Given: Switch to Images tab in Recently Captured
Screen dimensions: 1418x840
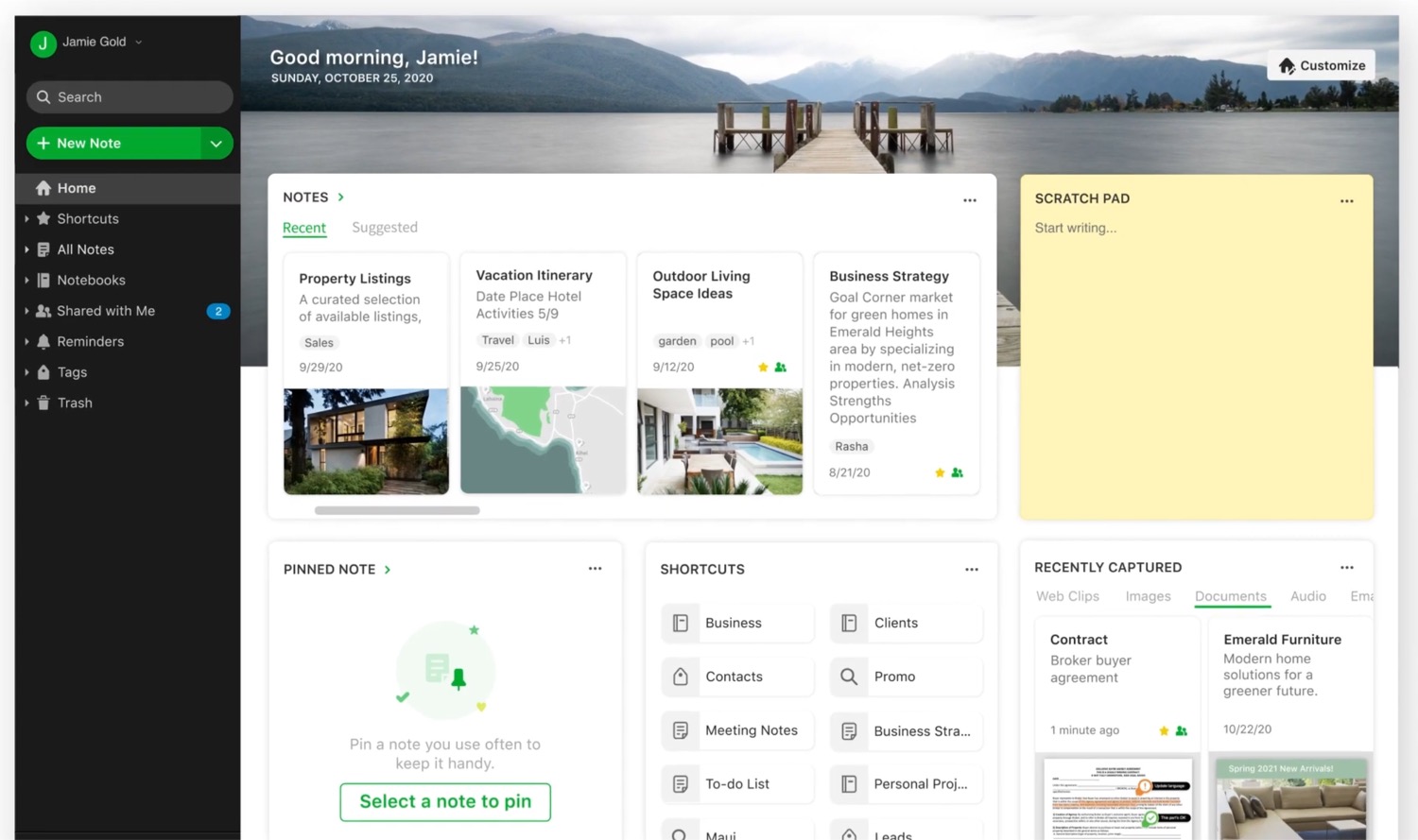Looking at the screenshot, I should [x=1148, y=596].
